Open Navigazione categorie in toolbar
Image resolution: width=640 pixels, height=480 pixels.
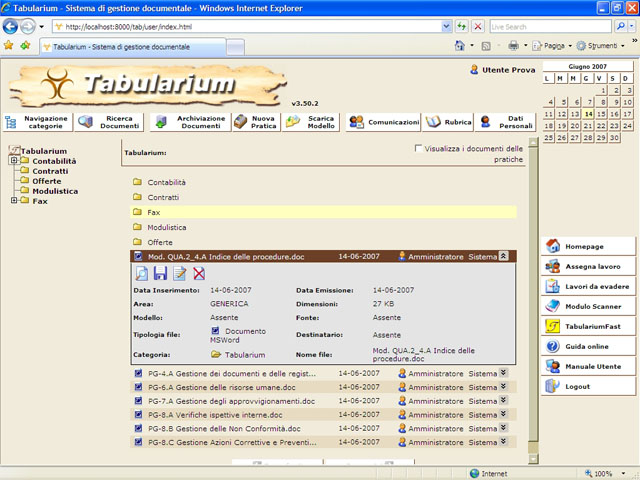38,122
